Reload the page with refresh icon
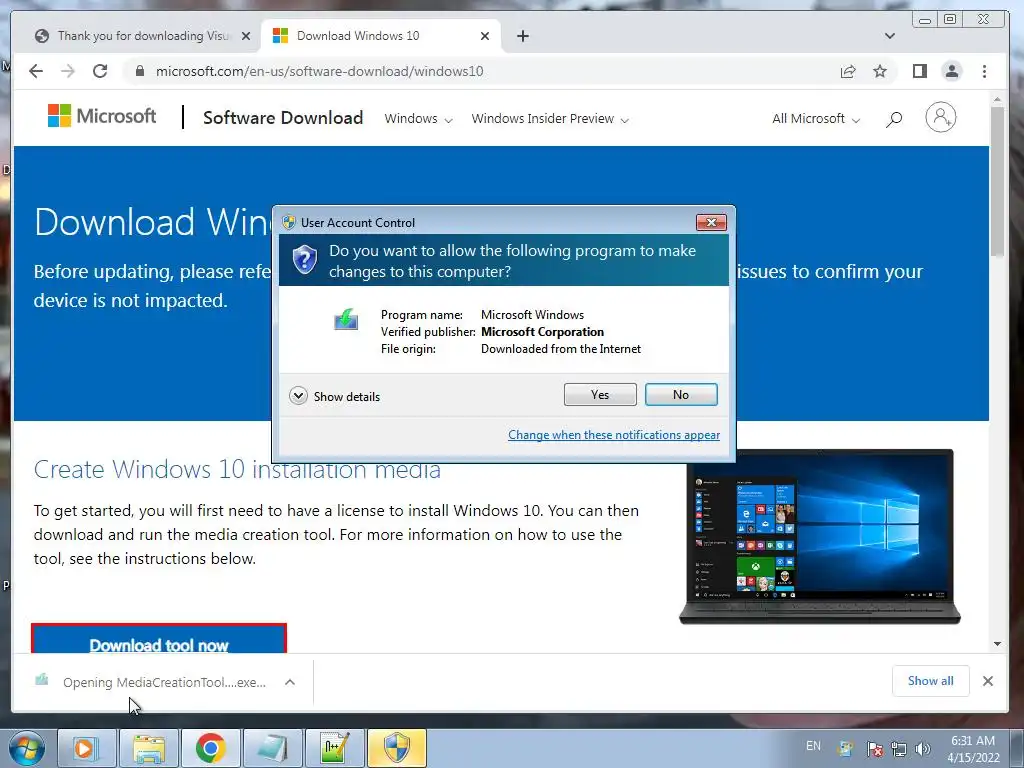 pos(100,71)
